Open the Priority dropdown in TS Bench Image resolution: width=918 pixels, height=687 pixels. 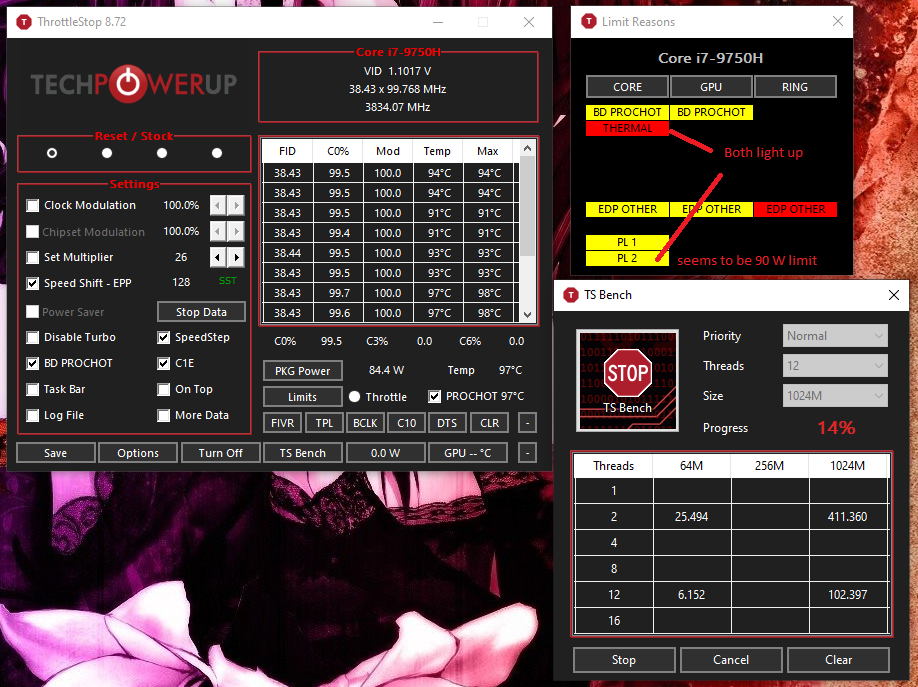(835, 336)
